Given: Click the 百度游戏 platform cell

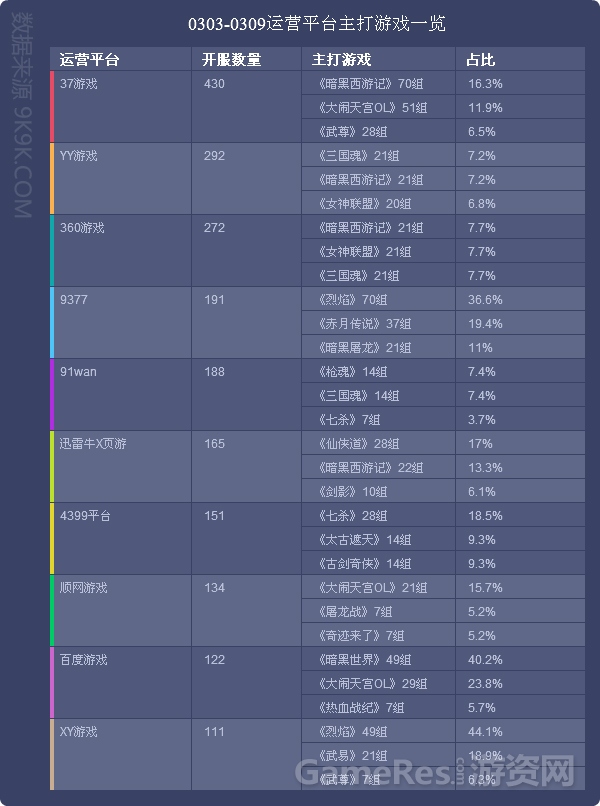Looking at the screenshot, I should (122, 683).
